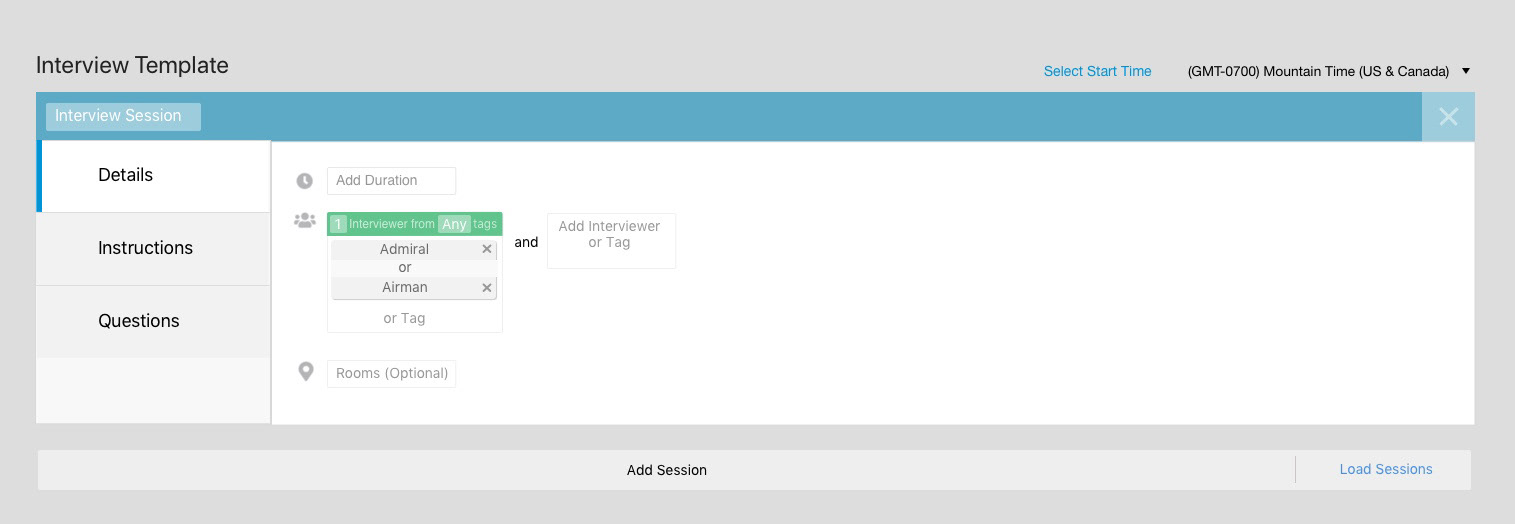Open the Instructions tab

tap(145, 248)
